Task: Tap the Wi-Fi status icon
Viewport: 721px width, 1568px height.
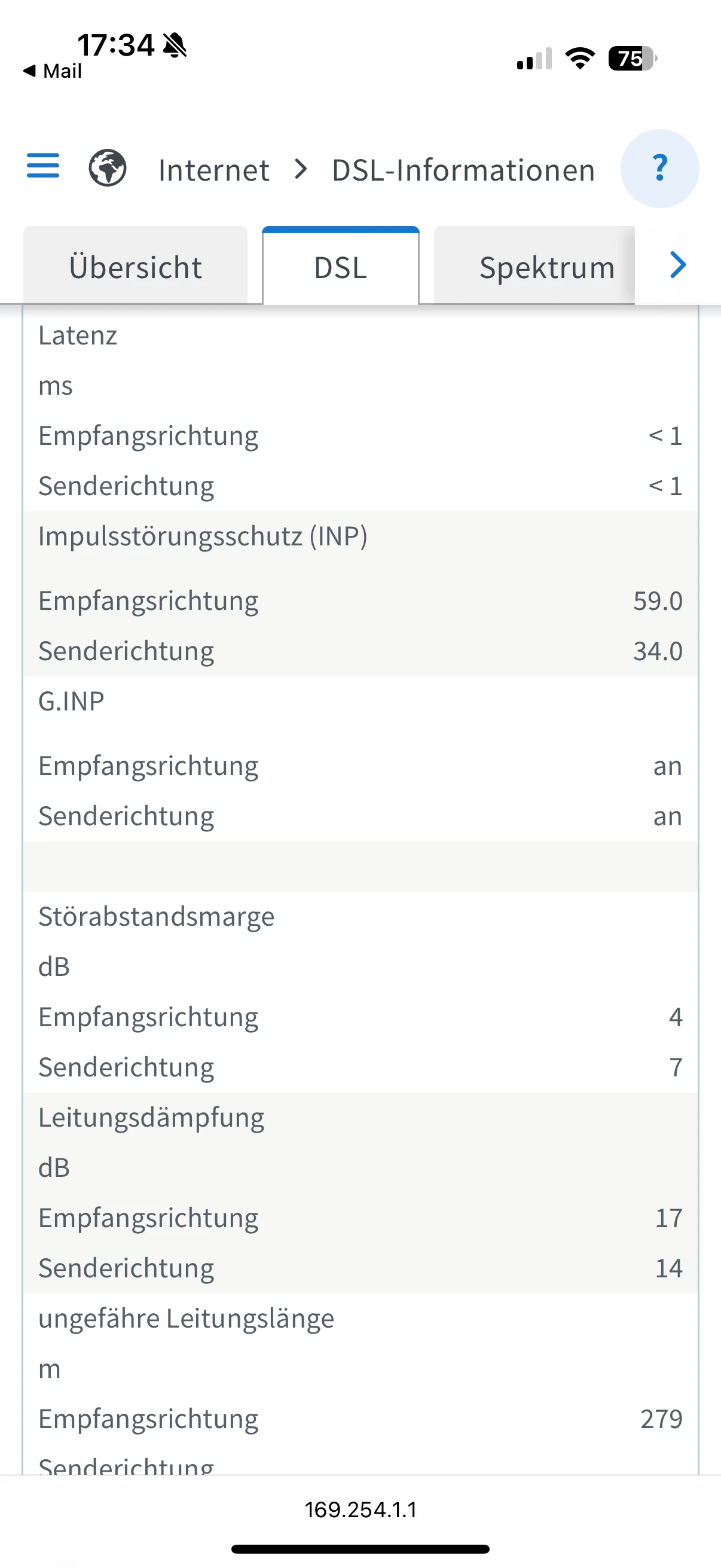Action: click(580, 59)
